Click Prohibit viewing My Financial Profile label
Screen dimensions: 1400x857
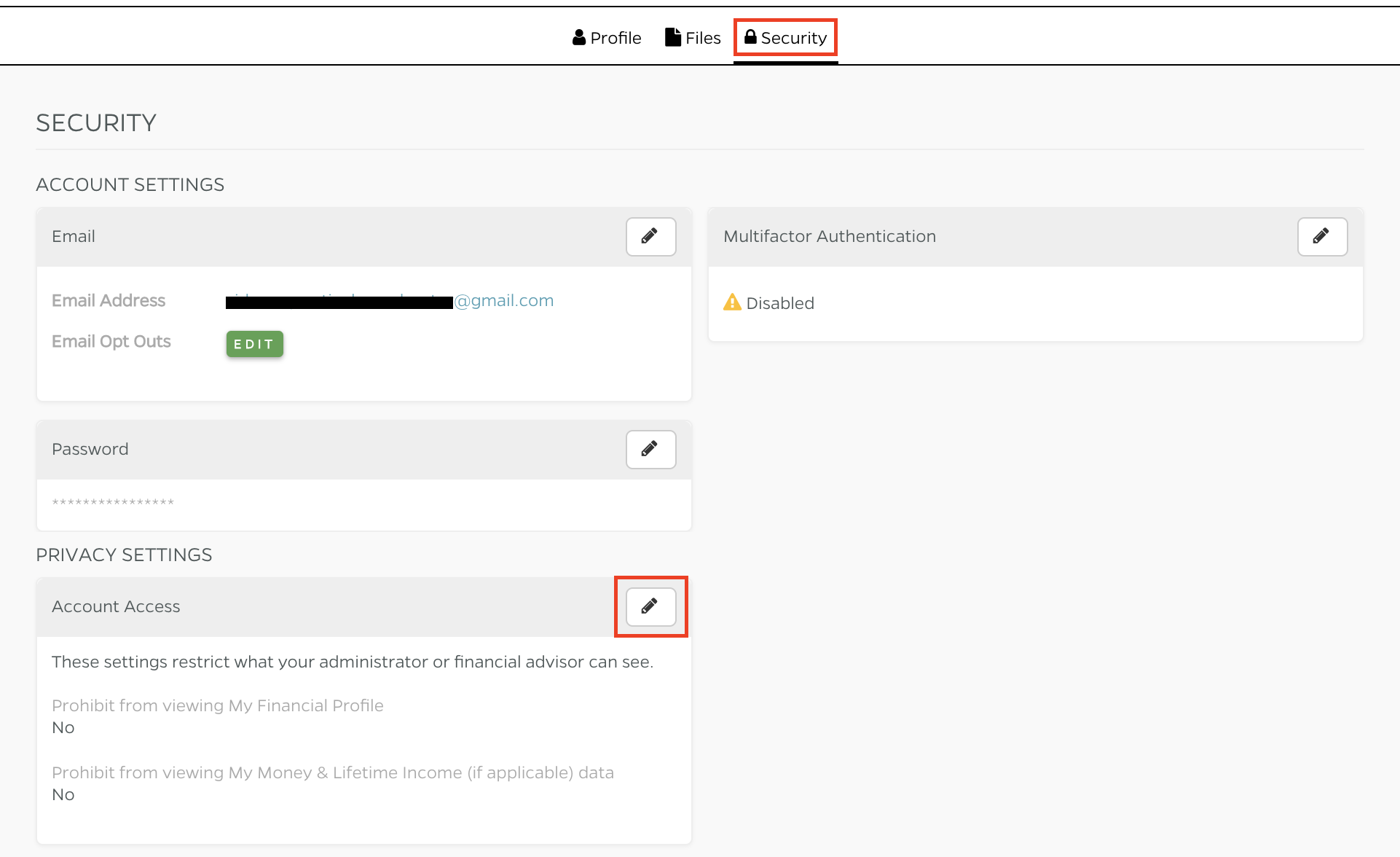[217, 706]
